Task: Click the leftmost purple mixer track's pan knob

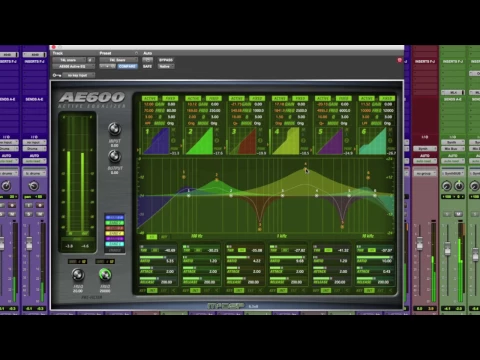Action: 6,186
